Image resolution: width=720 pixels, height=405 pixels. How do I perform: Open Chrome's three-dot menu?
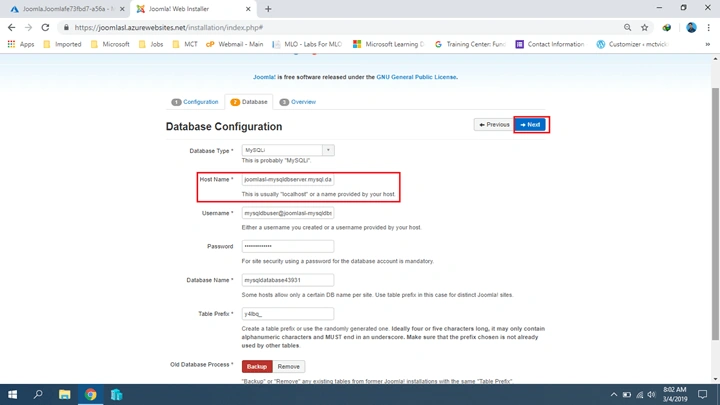[x=709, y=28]
